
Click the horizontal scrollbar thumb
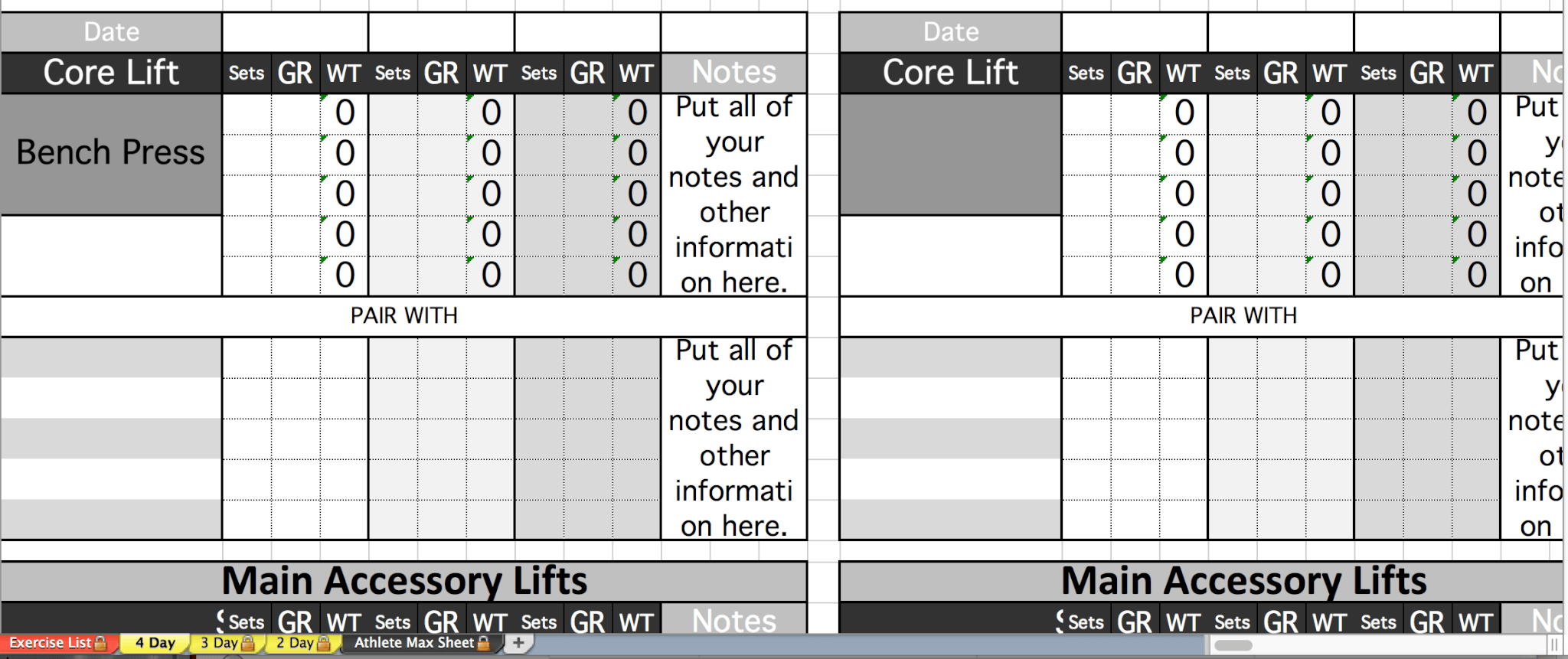coord(1233,645)
